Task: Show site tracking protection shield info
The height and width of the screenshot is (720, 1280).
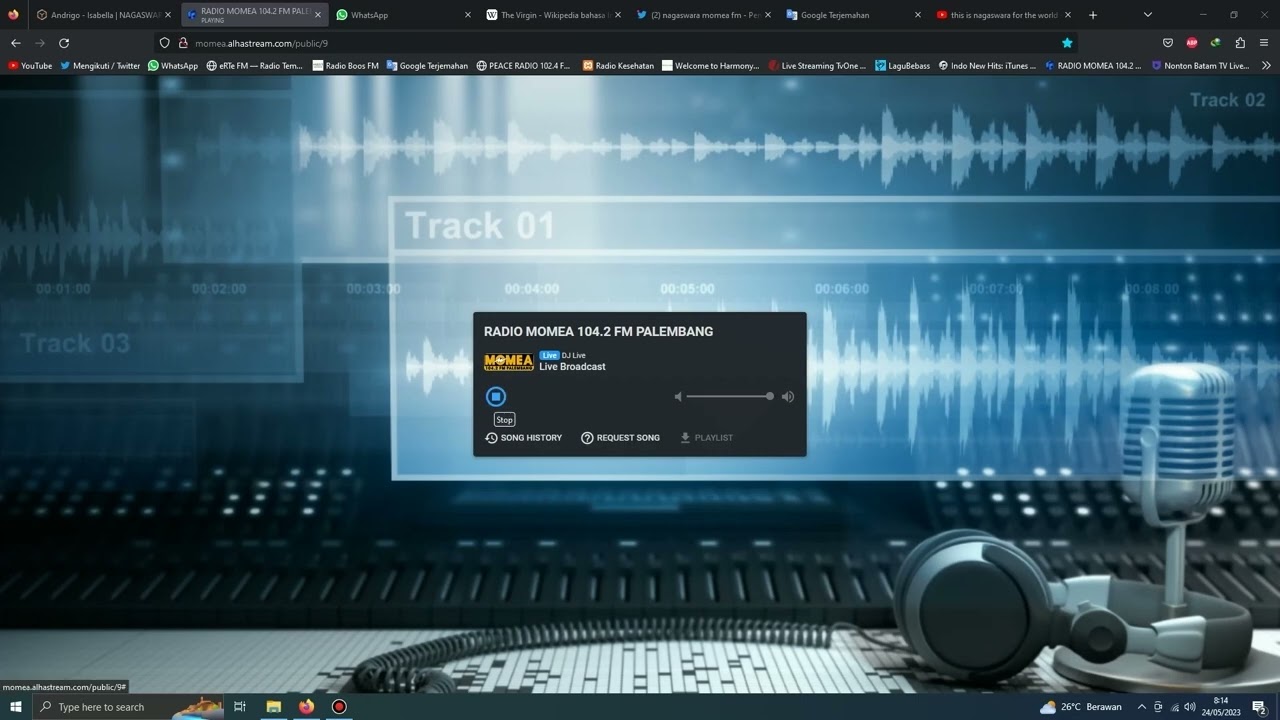Action: pyautogui.click(x=165, y=43)
